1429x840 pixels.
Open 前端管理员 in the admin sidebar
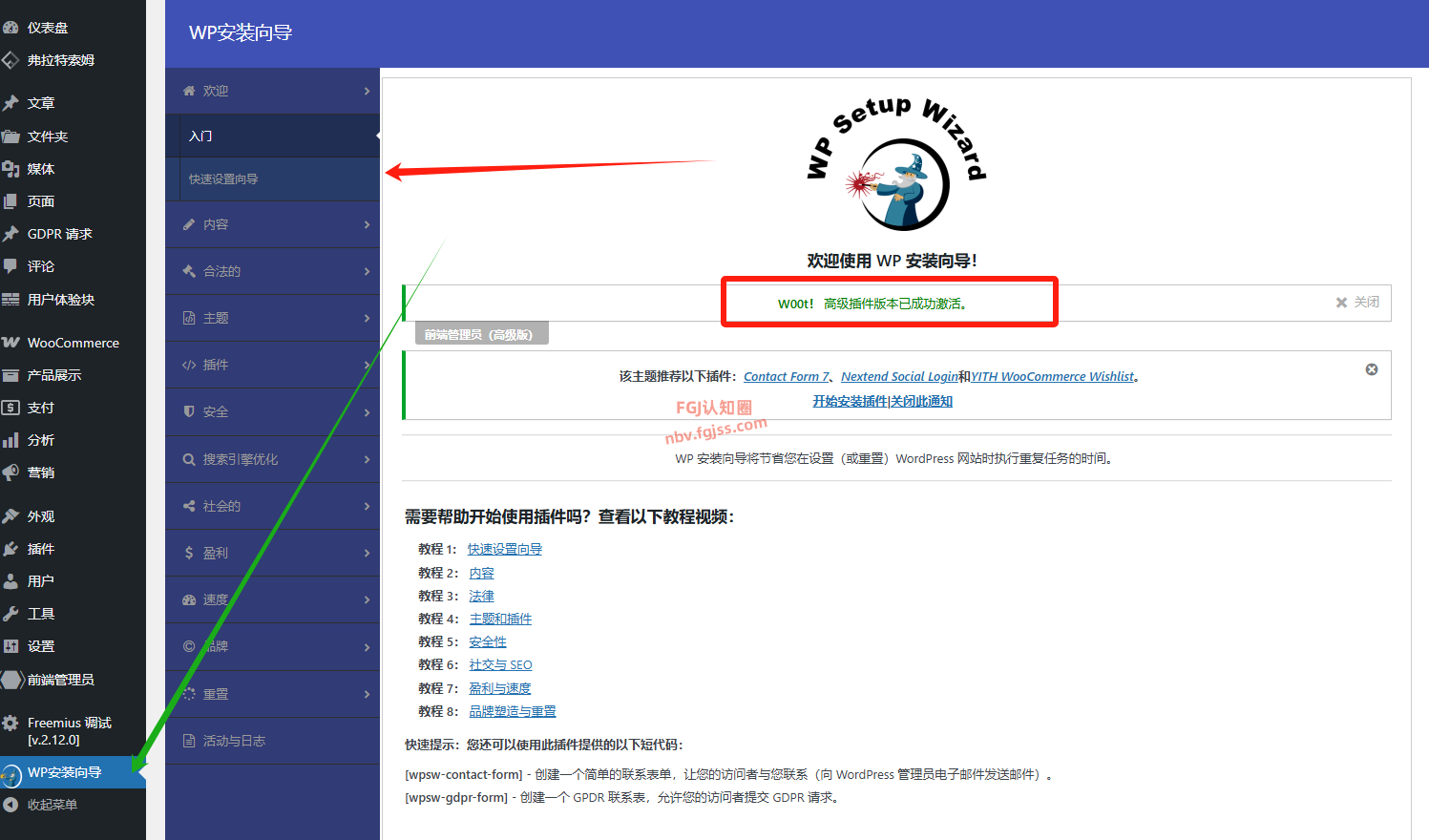coord(61,680)
